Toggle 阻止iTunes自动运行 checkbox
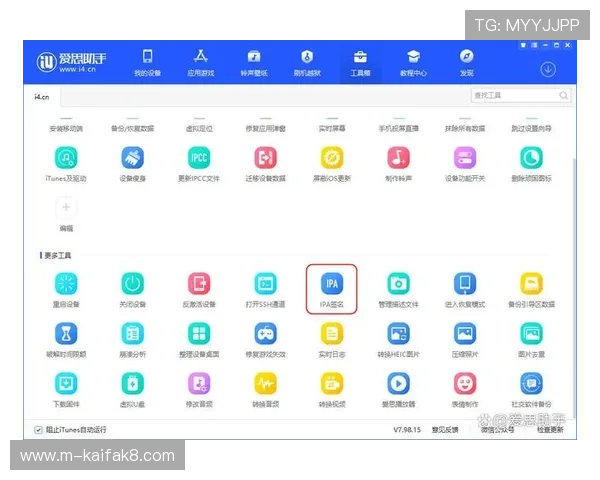Screen dimensions: 600x480 [39, 430]
